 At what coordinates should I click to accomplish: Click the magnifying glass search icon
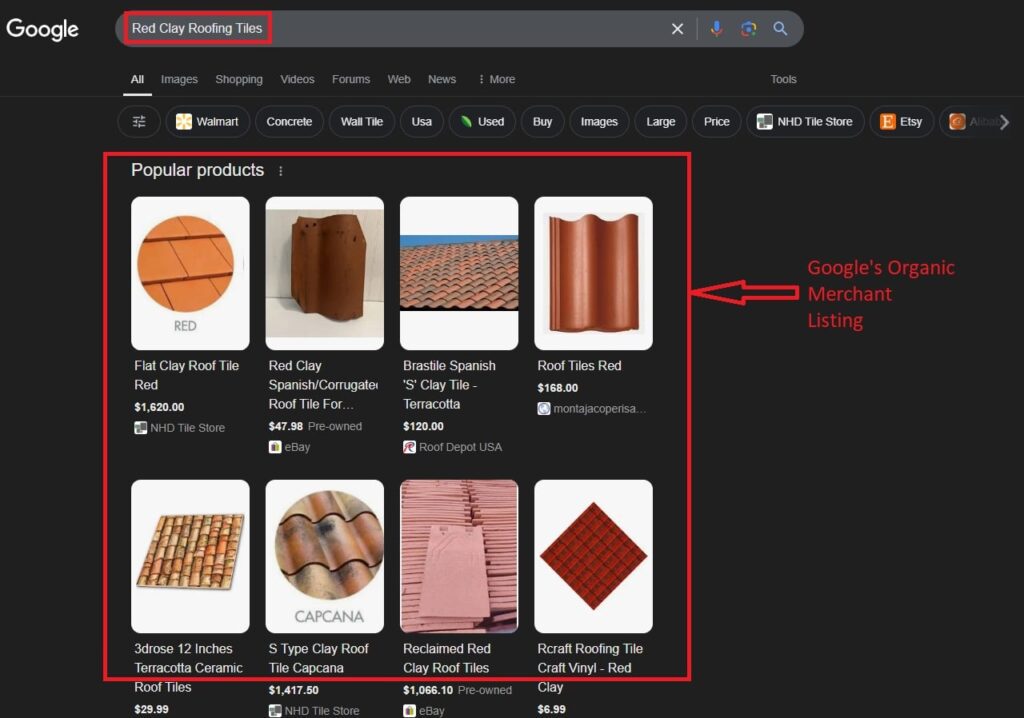(x=780, y=29)
